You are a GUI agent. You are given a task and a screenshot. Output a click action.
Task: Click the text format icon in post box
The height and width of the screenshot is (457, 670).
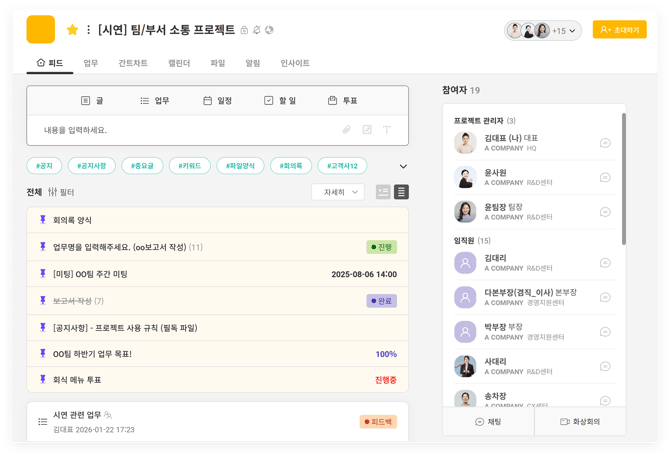click(x=387, y=130)
